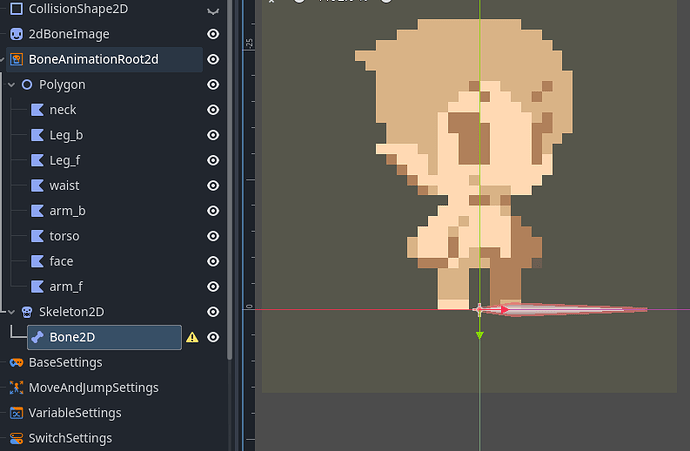Screen dimensions: 690x451
Task: Hide the neck polygon using its eye icon
Action: point(212,110)
